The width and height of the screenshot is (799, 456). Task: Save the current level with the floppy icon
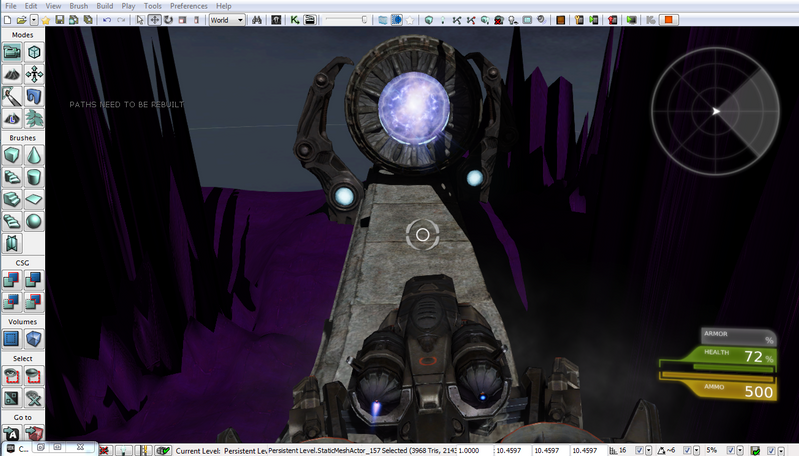60,20
